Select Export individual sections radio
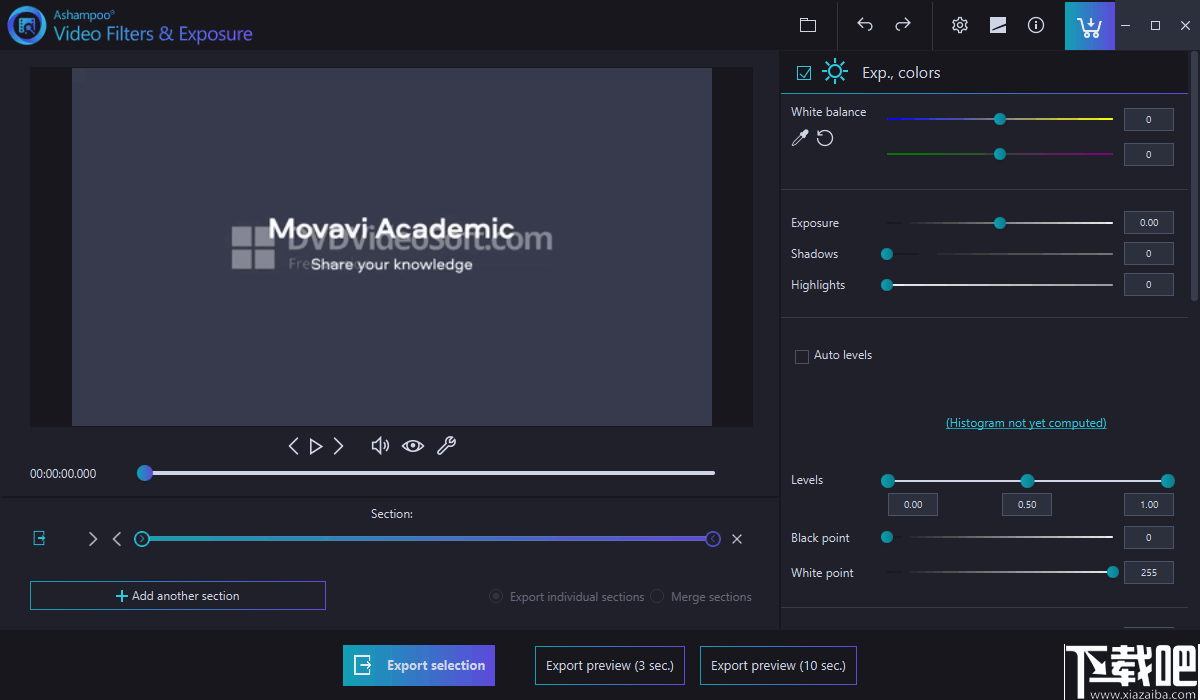Viewport: 1200px width, 700px height. (x=496, y=596)
